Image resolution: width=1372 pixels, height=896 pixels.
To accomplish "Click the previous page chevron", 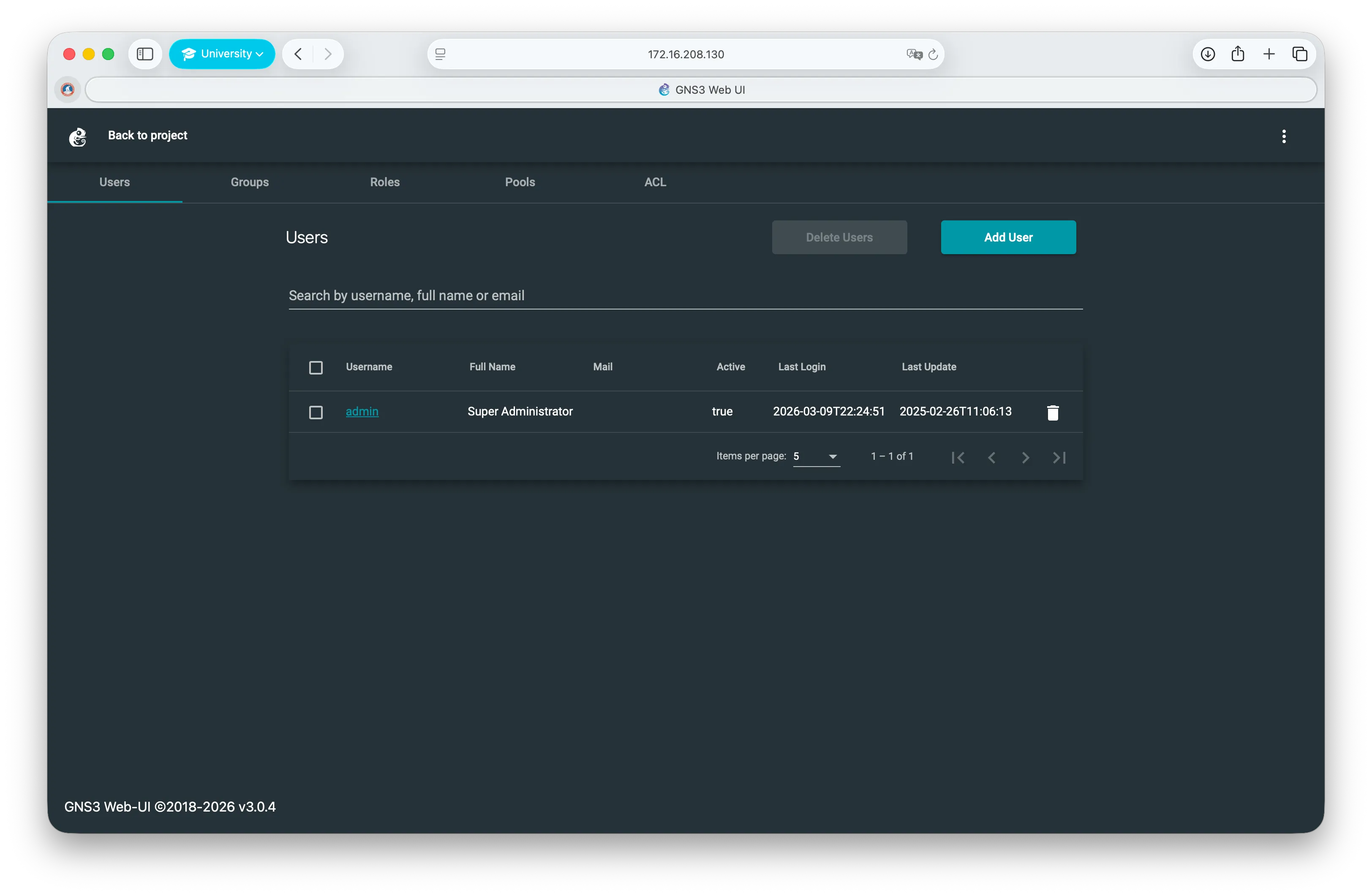I will (991, 457).
